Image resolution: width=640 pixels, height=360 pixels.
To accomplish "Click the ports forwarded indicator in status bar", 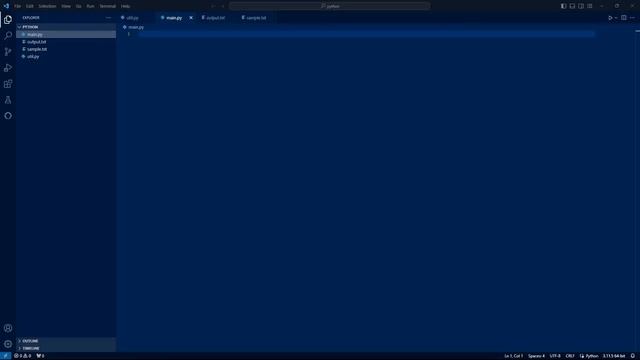I will (40, 356).
